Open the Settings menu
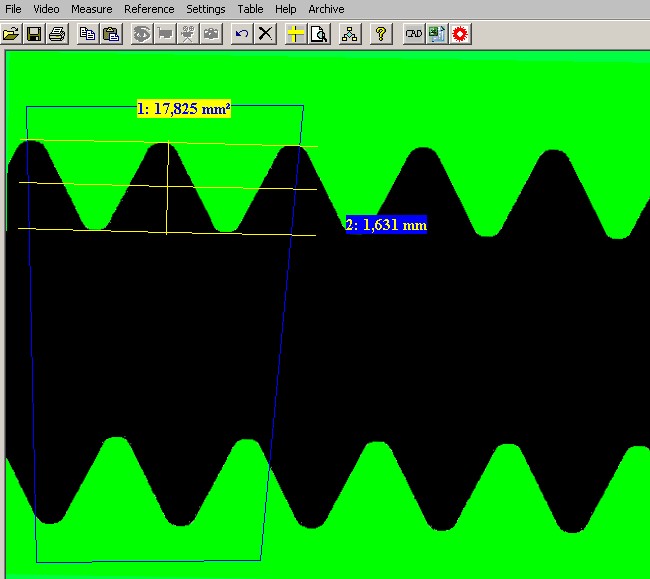 click(x=206, y=9)
